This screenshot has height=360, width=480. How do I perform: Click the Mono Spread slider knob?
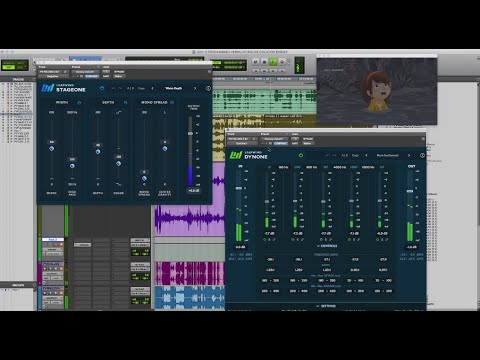coord(144,178)
